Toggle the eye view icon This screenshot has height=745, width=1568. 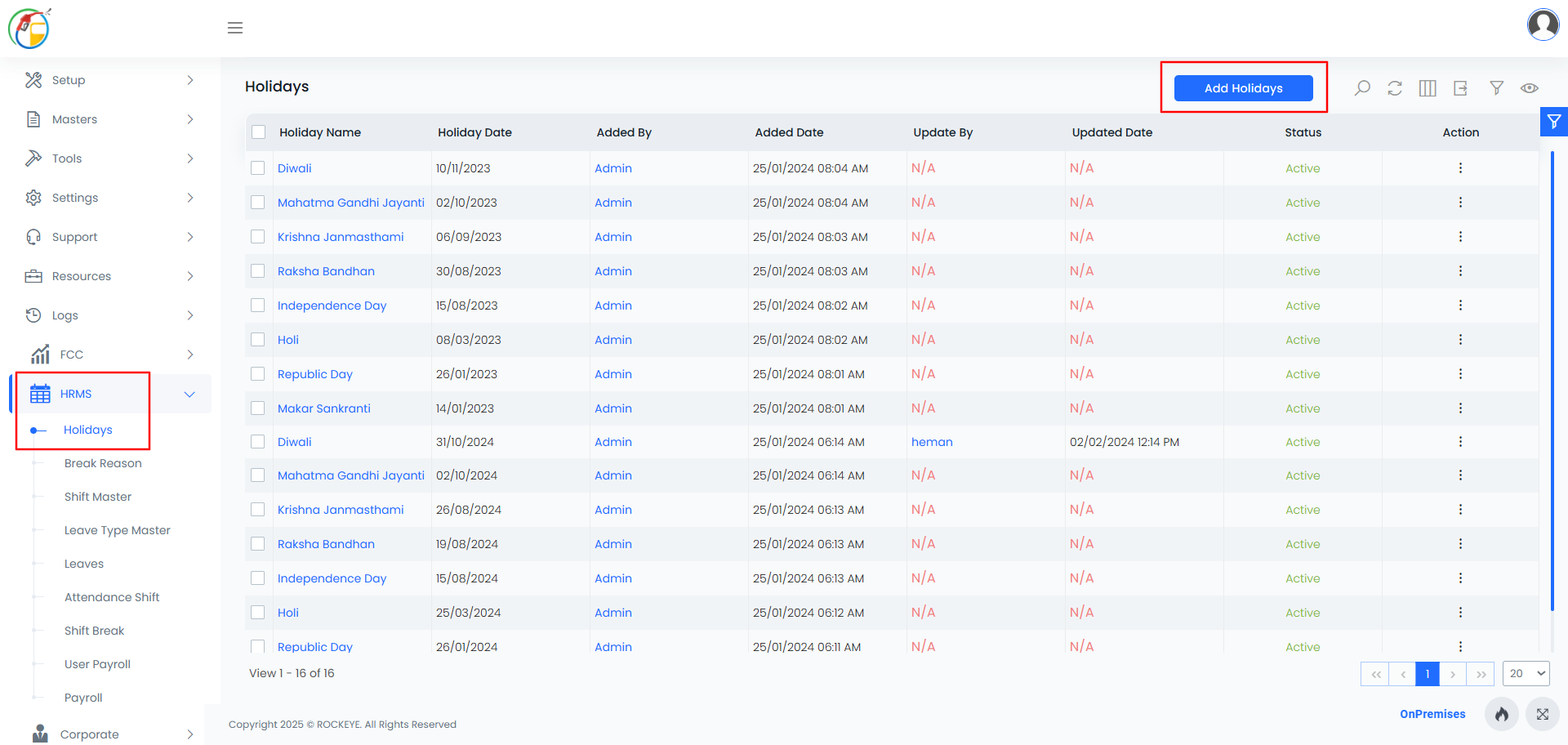1530,88
